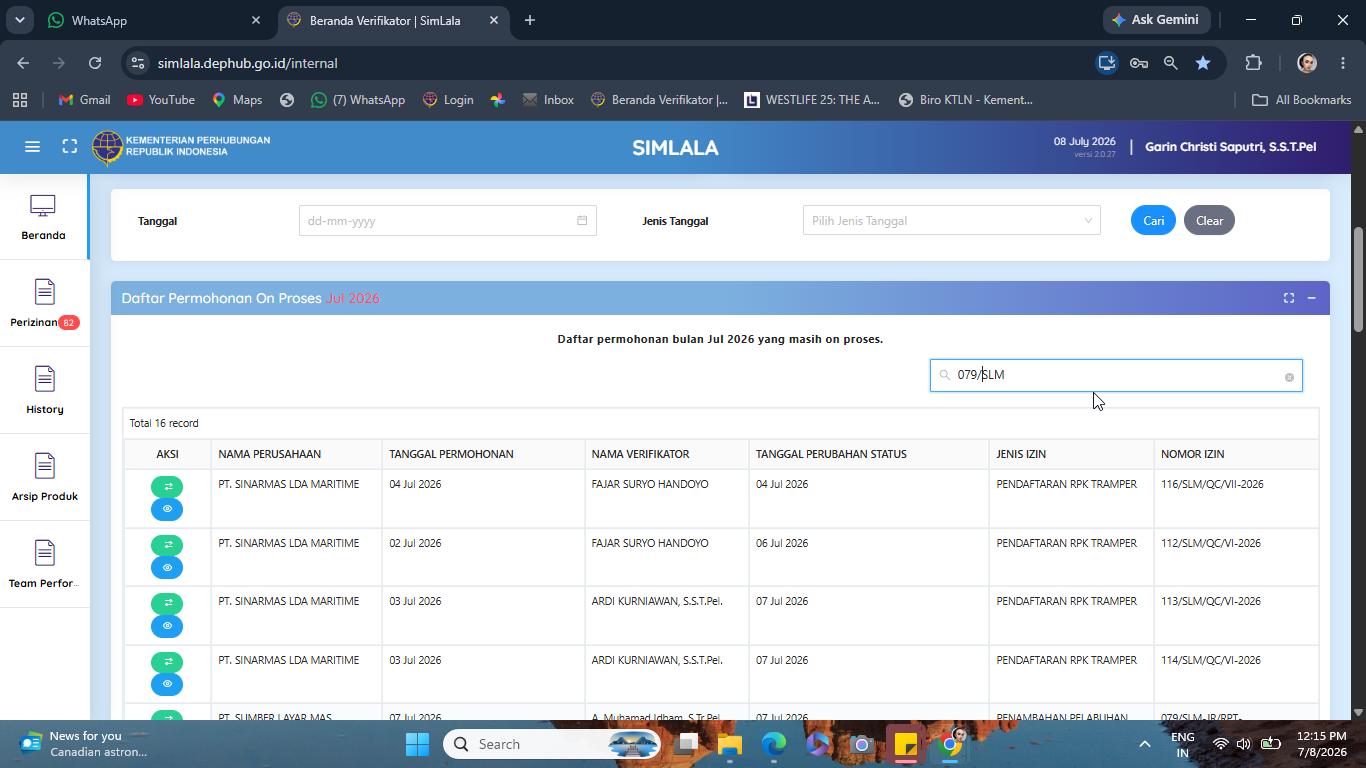
Task: Bookmark this page with the star icon
Action: click(1203, 63)
